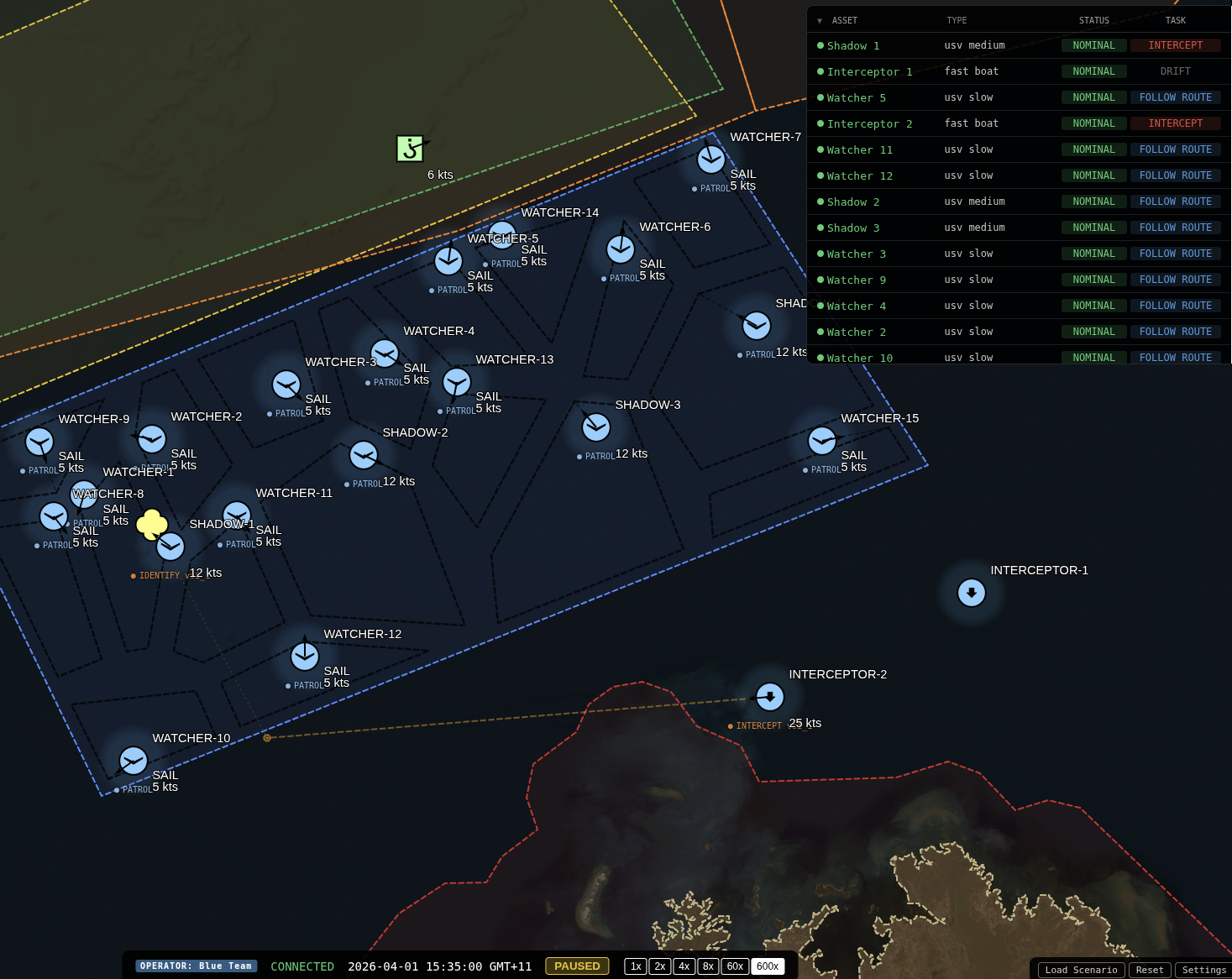Sort by TYPE column header
Image resolution: width=1232 pixels, height=979 pixels.
[957, 21]
